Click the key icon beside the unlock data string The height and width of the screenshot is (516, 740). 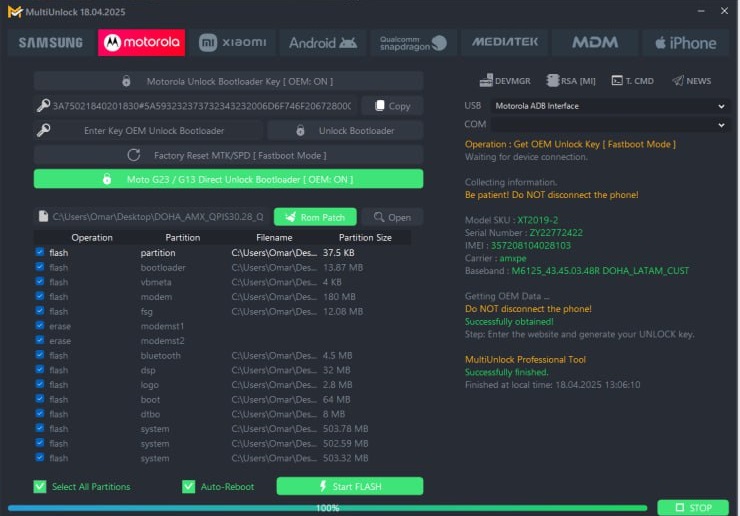click(43, 105)
